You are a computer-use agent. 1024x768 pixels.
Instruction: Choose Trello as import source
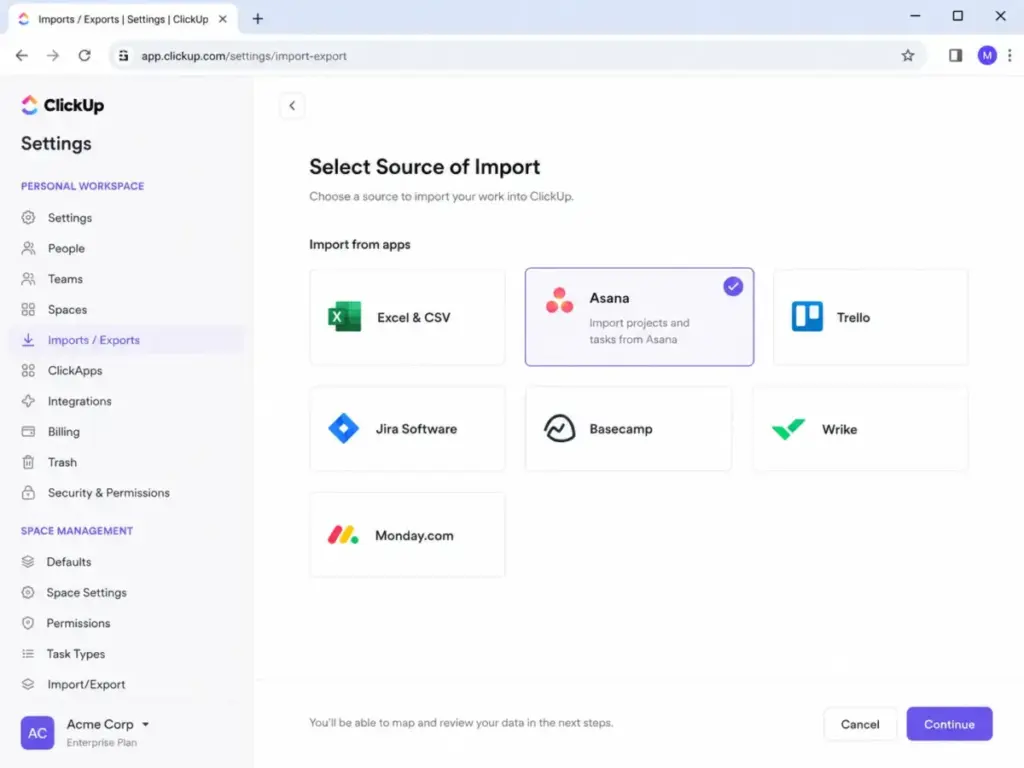click(870, 317)
